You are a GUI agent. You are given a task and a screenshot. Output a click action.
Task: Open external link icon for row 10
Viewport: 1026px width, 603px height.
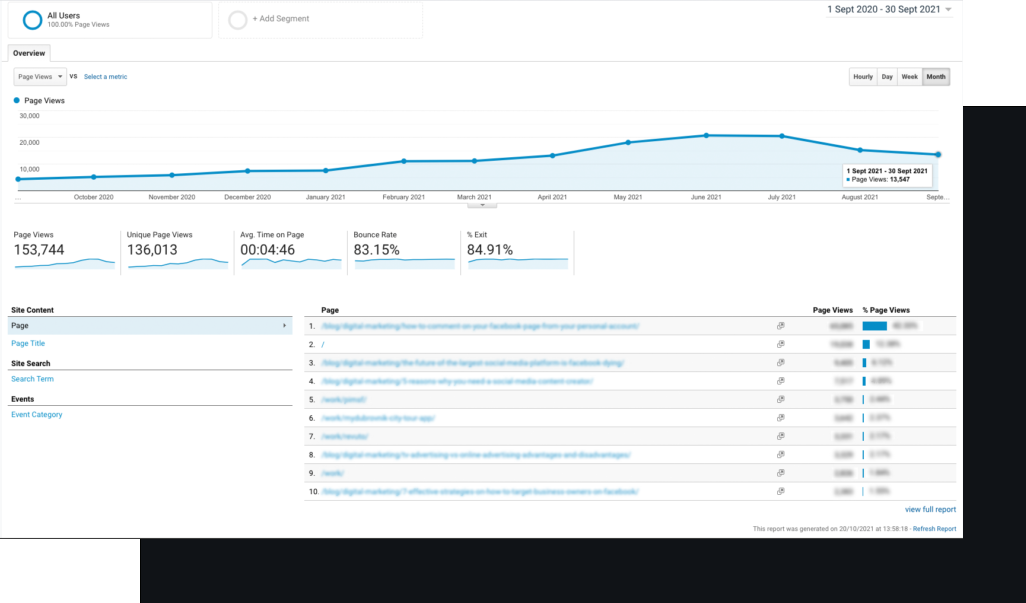pos(781,491)
